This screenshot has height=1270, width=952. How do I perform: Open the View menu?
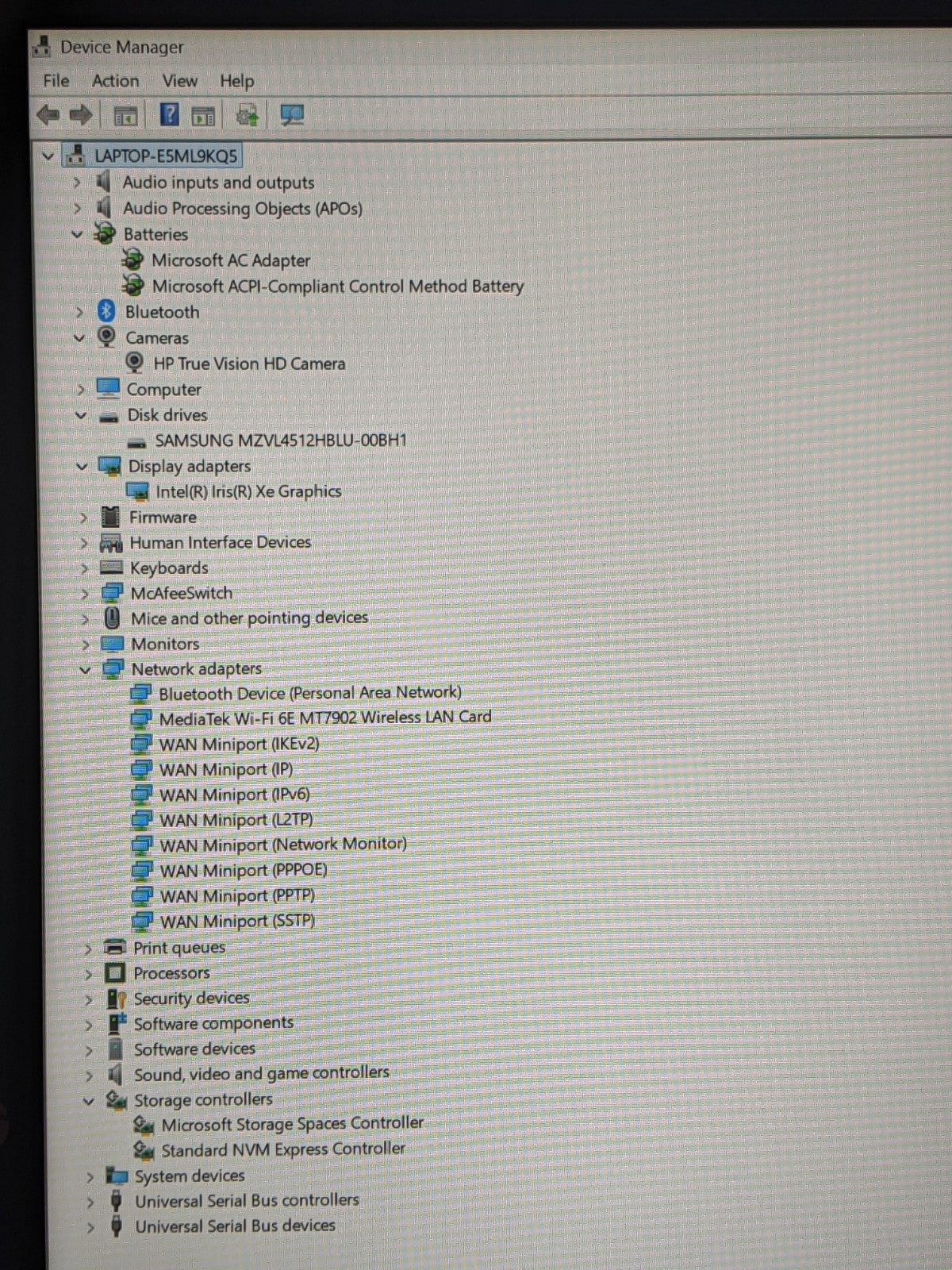(x=179, y=81)
